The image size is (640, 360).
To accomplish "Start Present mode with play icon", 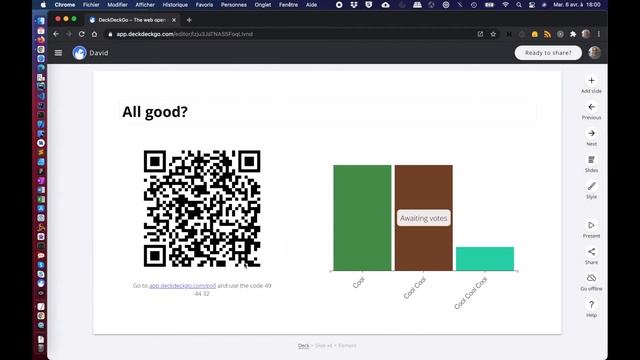I will click(x=591, y=225).
